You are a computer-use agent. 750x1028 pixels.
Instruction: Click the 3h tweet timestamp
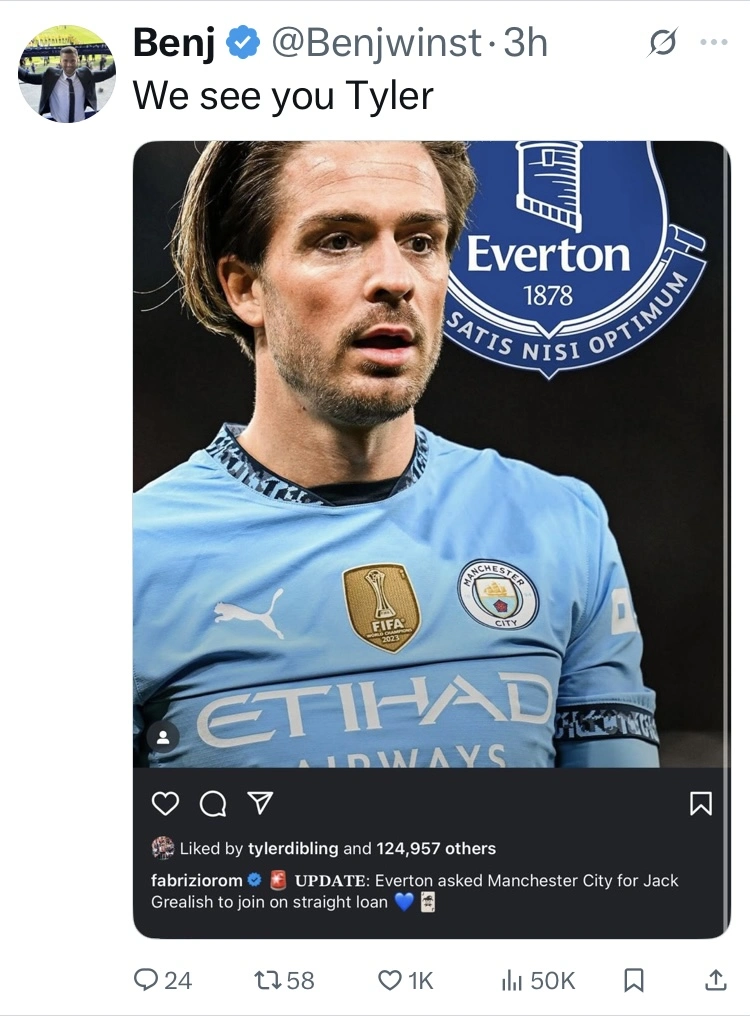tap(525, 43)
